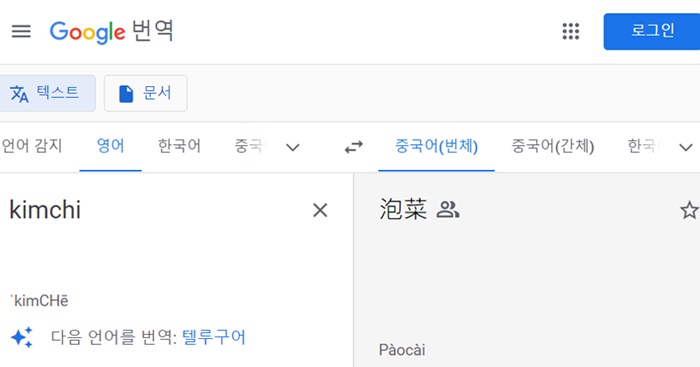
Task: Click the 로그인 button
Action: (x=652, y=31)
